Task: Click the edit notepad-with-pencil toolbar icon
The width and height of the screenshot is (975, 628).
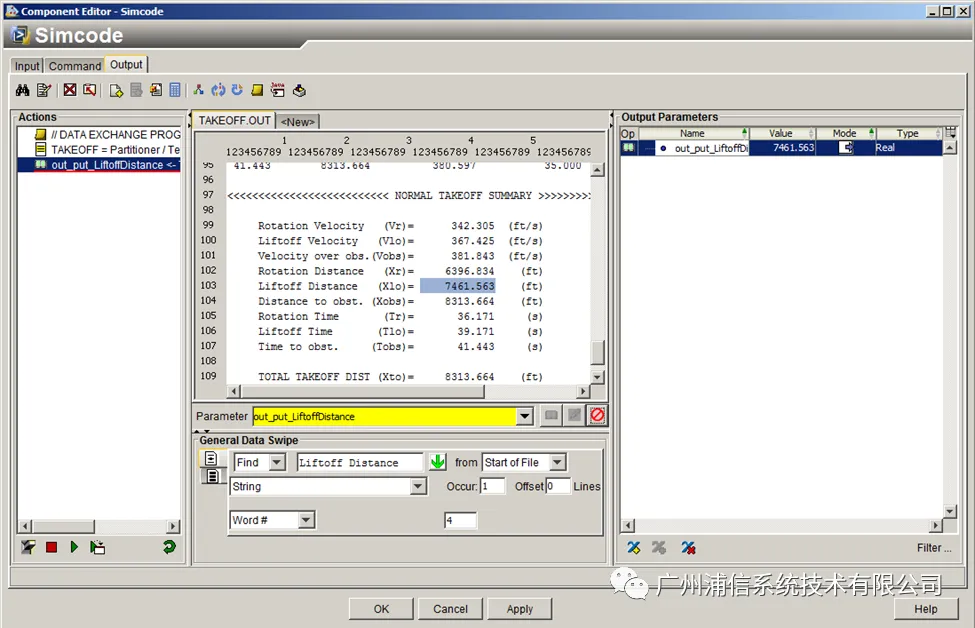Action: (44, 90)
